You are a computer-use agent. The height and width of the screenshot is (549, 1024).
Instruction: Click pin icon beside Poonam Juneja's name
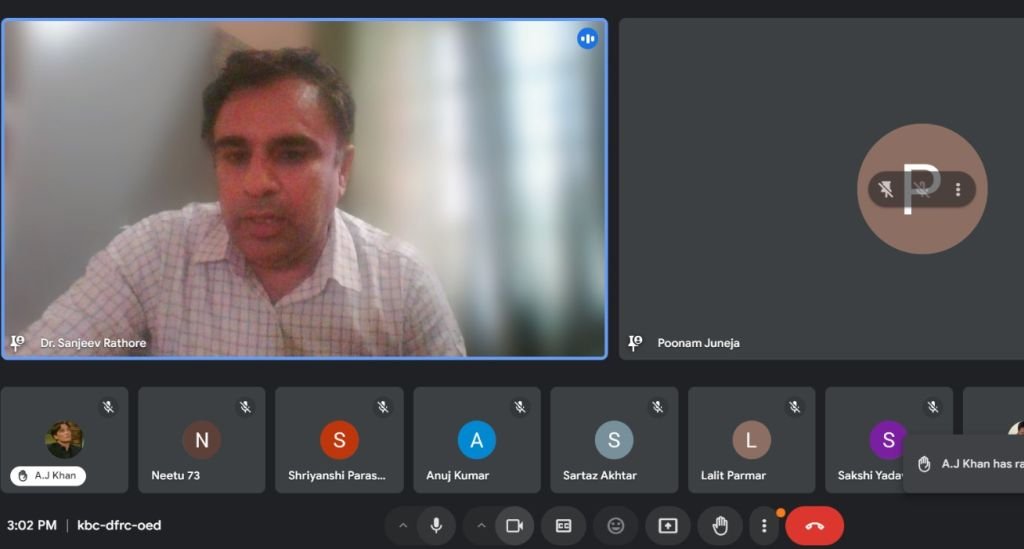634,343
